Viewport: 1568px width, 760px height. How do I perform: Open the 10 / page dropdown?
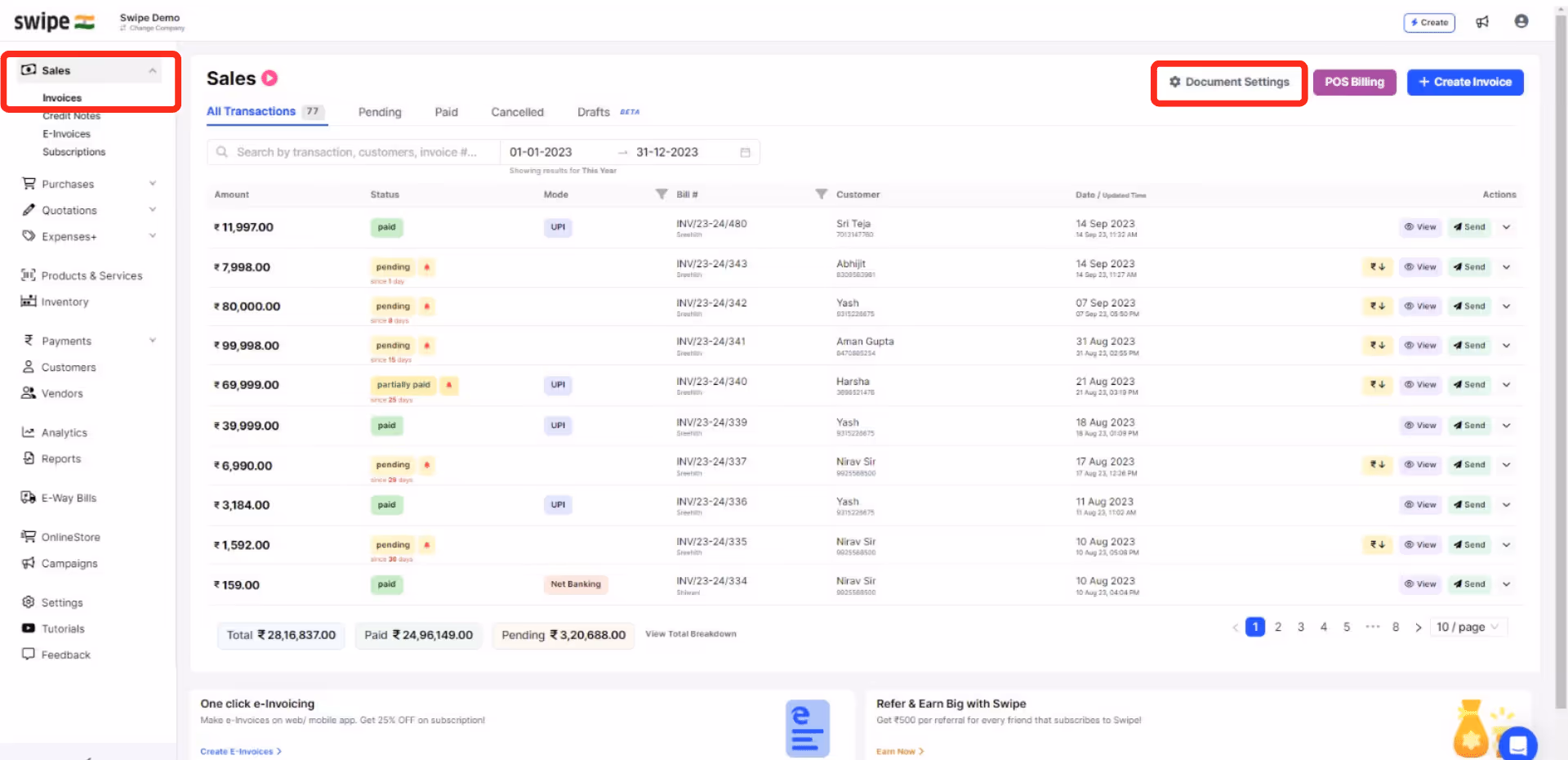[x=1468, y=628]
